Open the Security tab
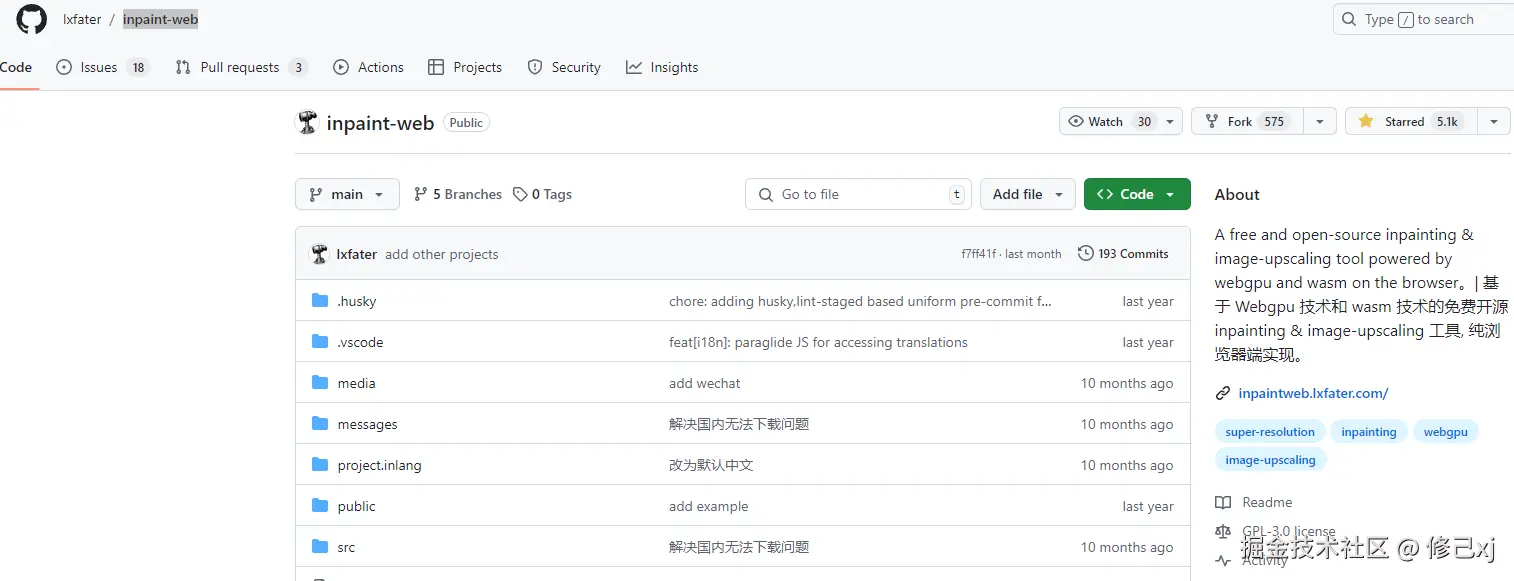Viewport: 1514px width, 581px height. click(x=564, y=67)
